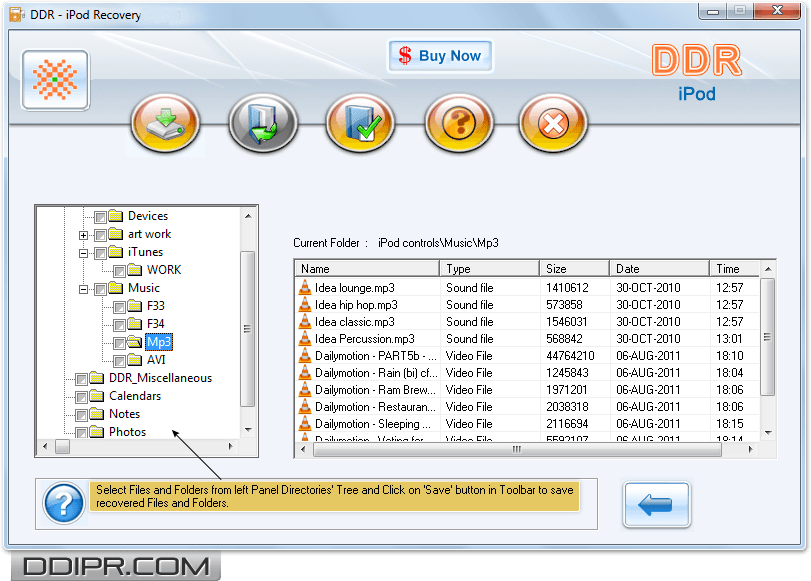Click the DDR_Miscellaneous folder icon
The image size is (811, 581).
tap(97, 378)
